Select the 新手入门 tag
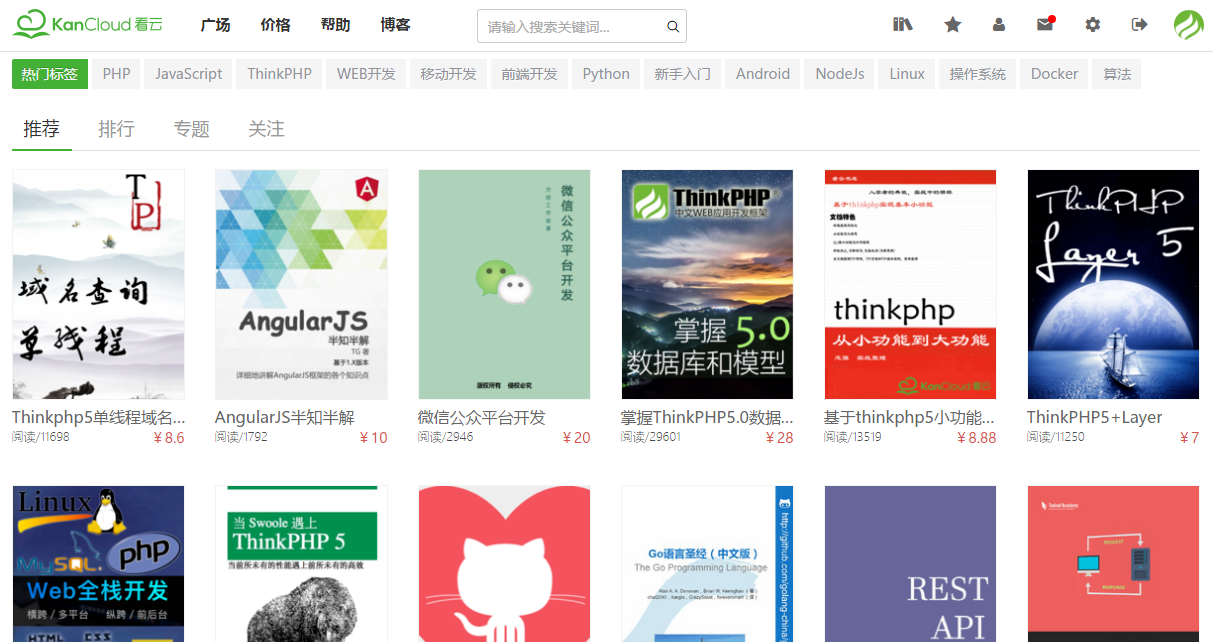 (682, 74)
